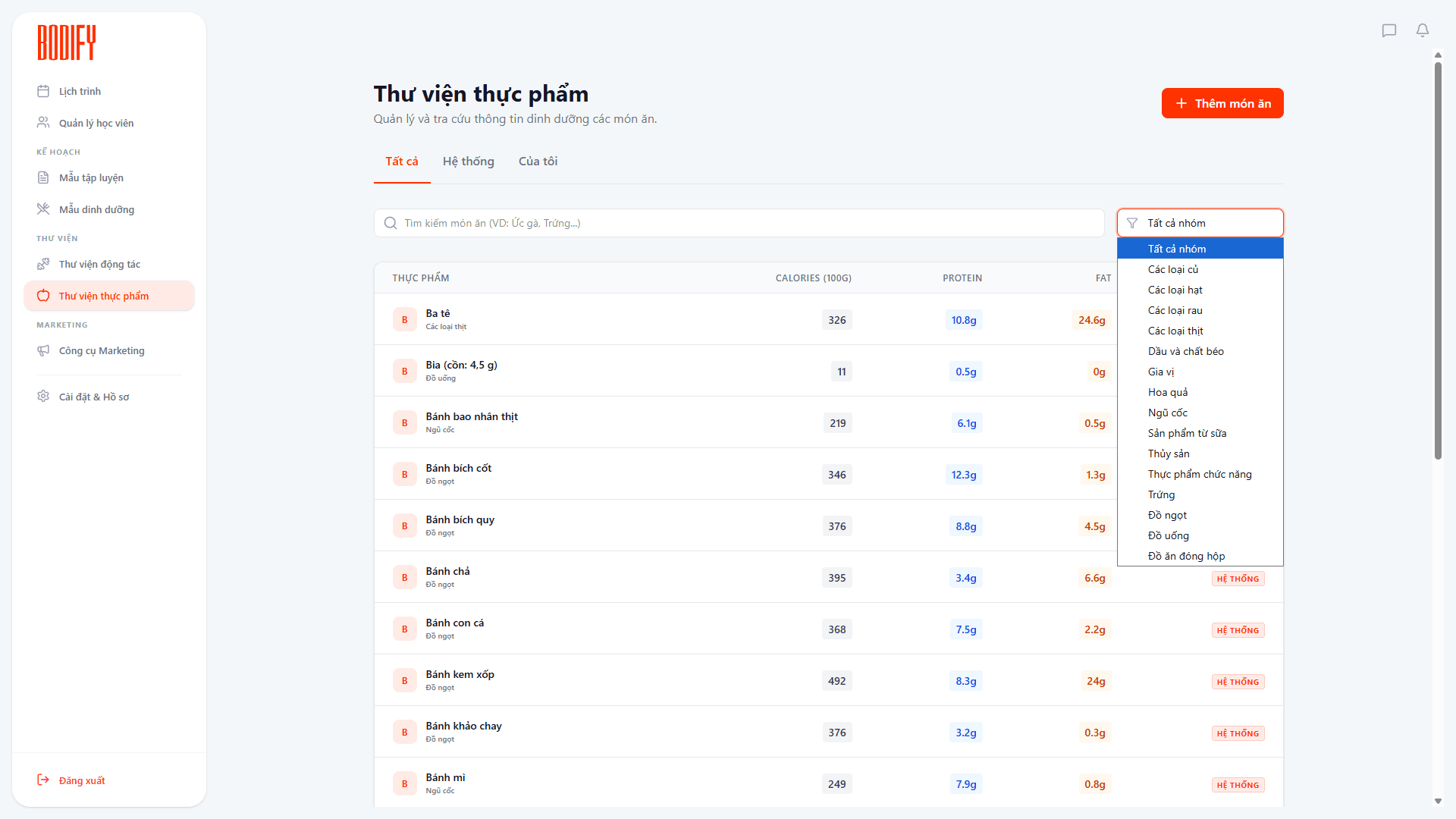Select 'Thực phẩm chức năng' option
The image size is (1456, 819).
[x=1200, y=474]
